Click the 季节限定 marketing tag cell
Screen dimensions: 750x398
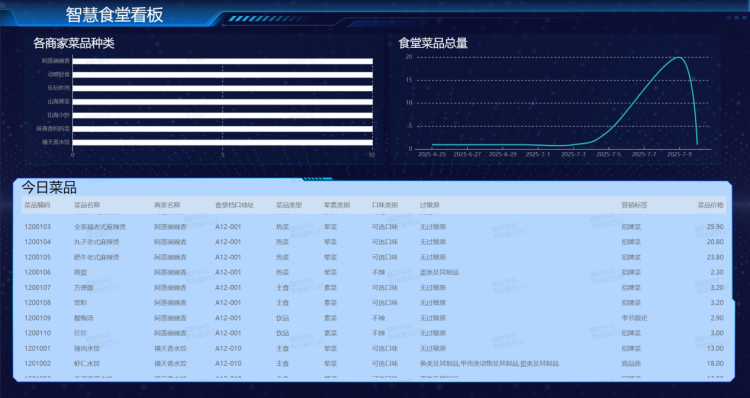pos(634,318)
